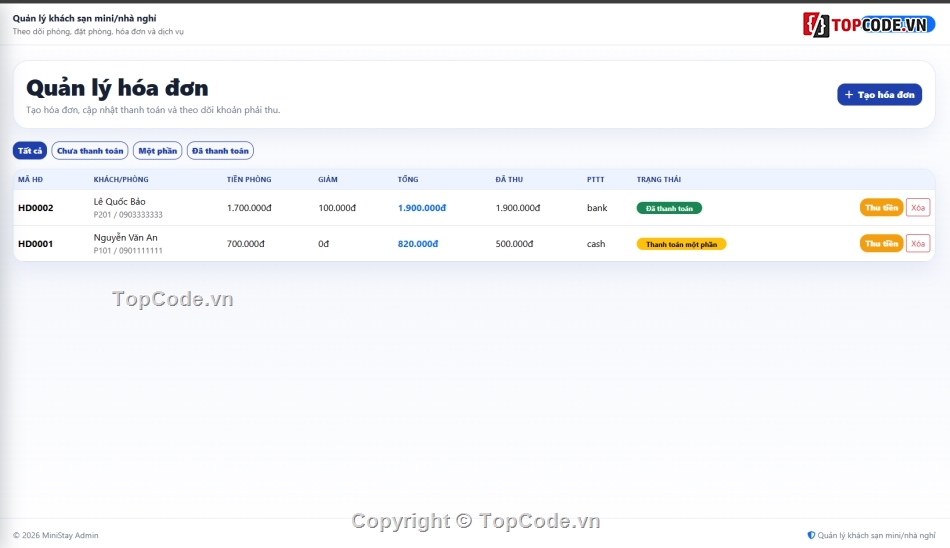Click the TRẠNG THÁI column header
950x548 pixels.
pyautogui.click(x=659, y=179)
